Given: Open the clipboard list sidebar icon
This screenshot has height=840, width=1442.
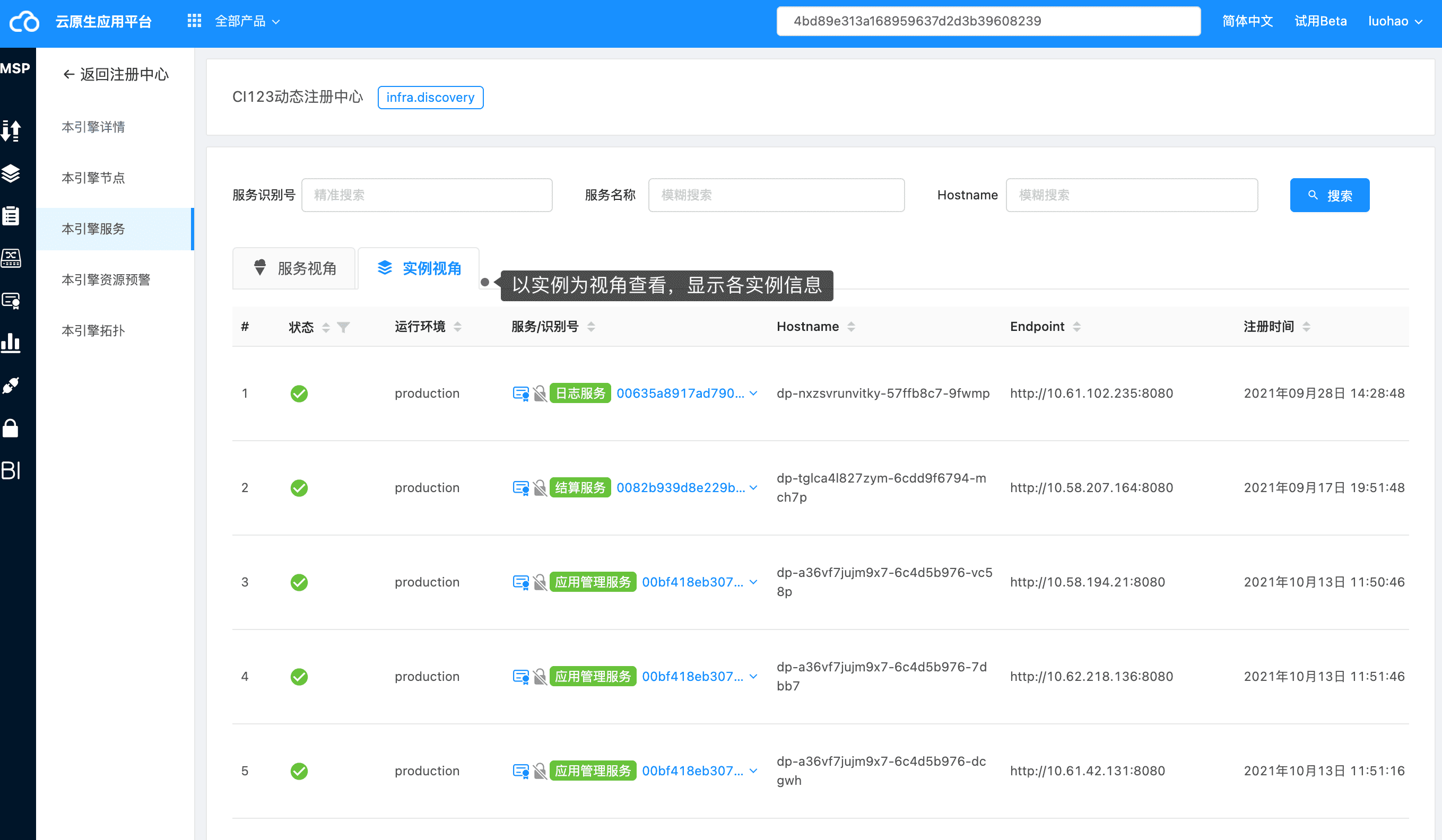Looking at the screenshot, I should pyautogui.click(x=11, y=216).
